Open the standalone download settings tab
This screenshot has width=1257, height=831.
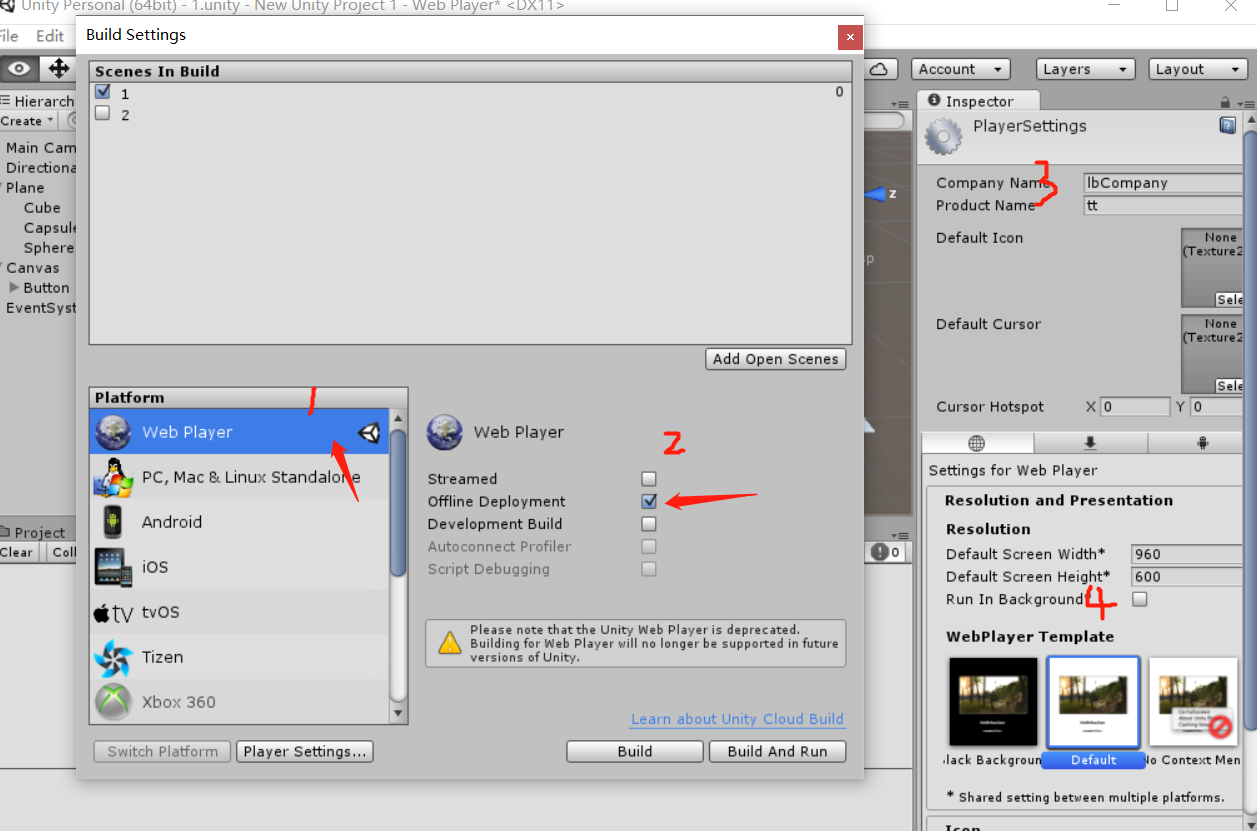1089,442
